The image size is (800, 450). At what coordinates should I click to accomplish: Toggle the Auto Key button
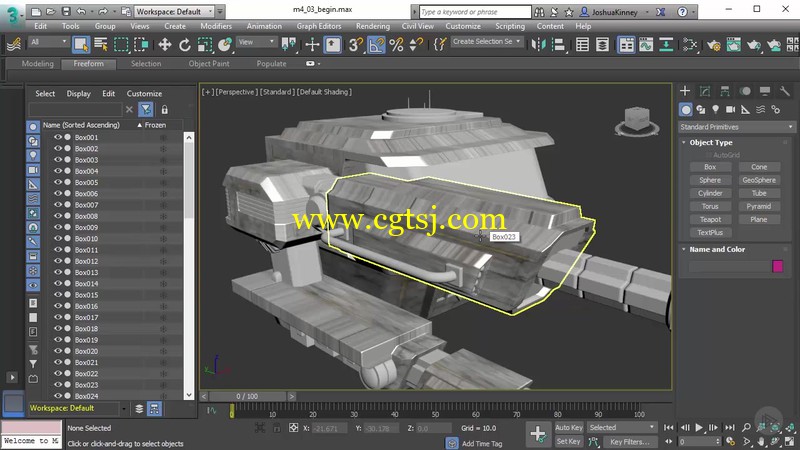click(568, 428)
